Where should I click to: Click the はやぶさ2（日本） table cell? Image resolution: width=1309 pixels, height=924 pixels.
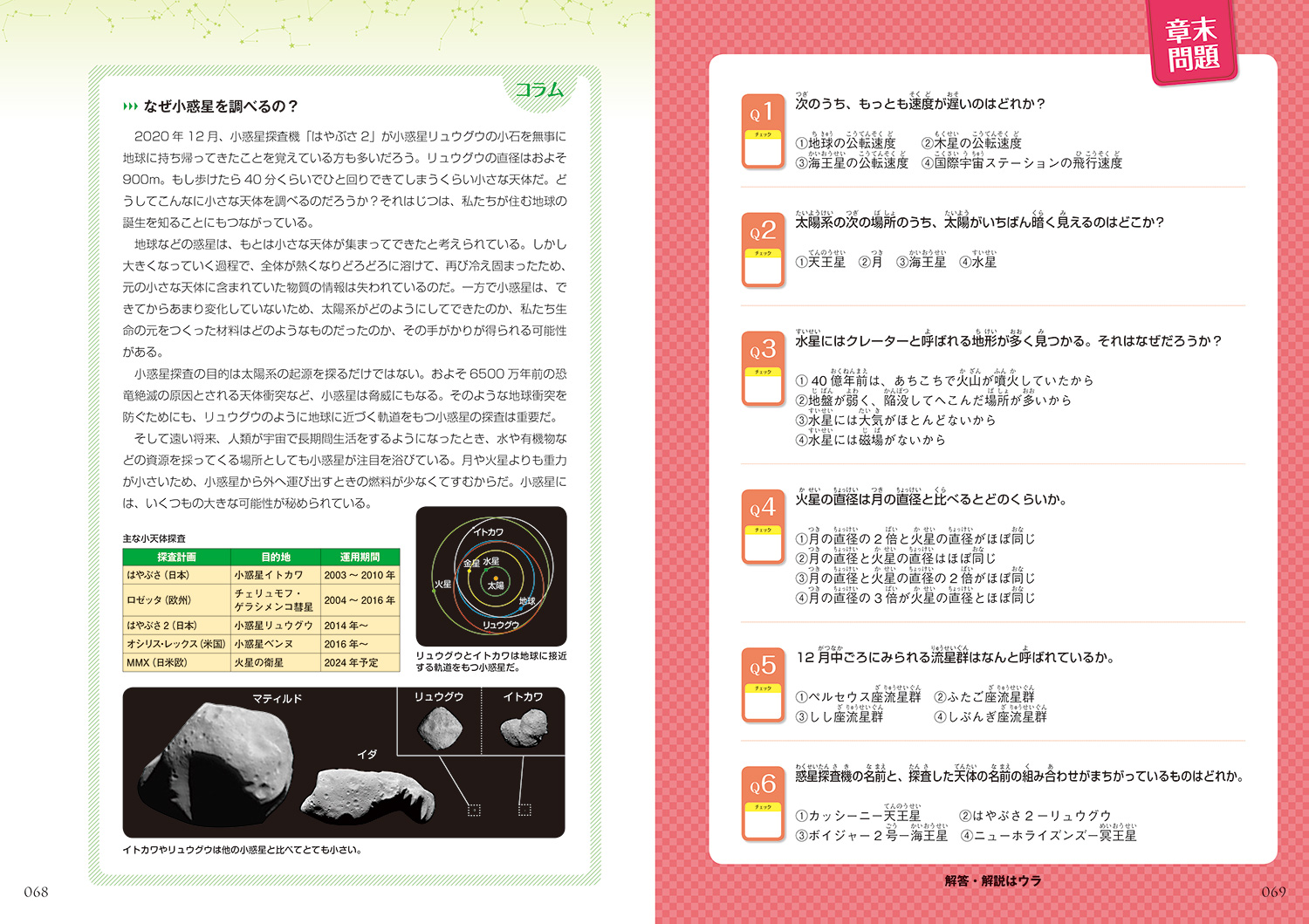(176, 626)
